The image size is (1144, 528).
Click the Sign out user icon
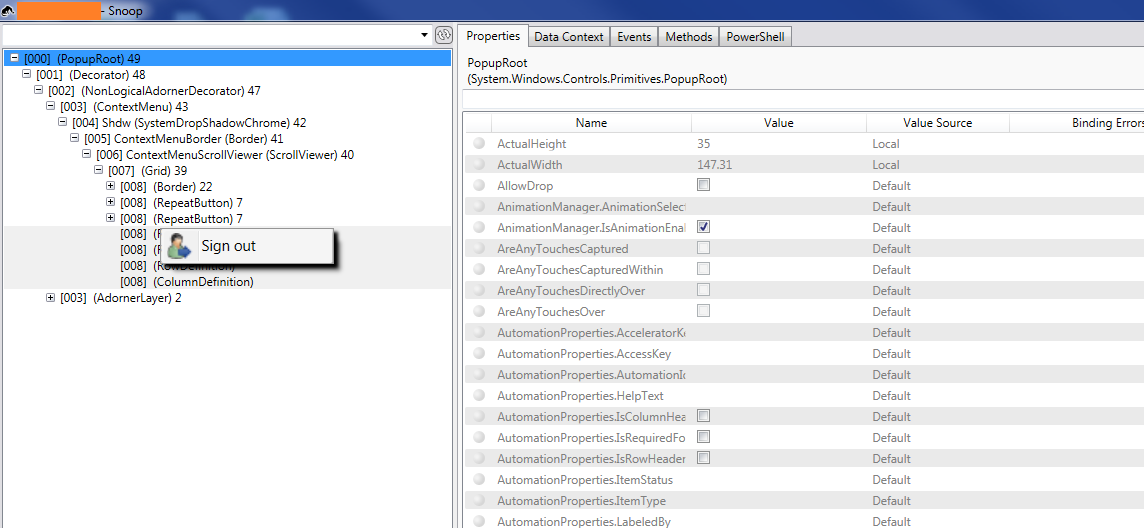click(x=180, y=246)
